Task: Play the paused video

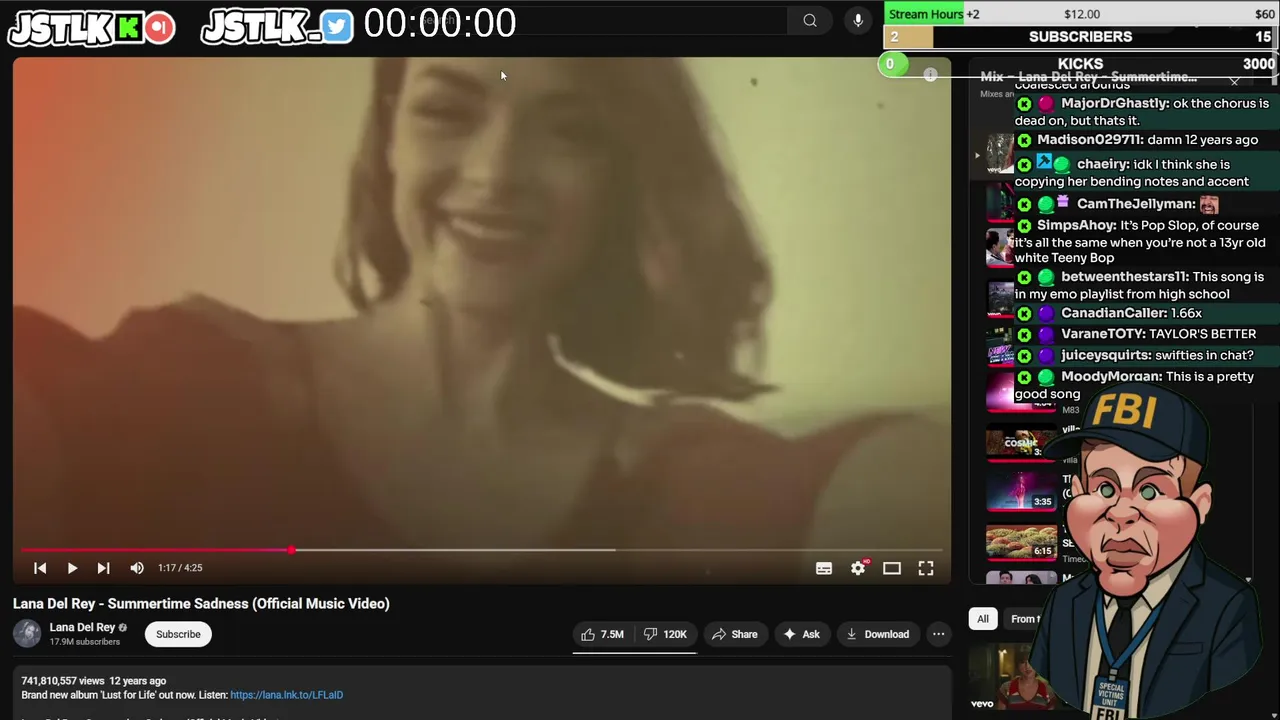Action: click(72, 568)
